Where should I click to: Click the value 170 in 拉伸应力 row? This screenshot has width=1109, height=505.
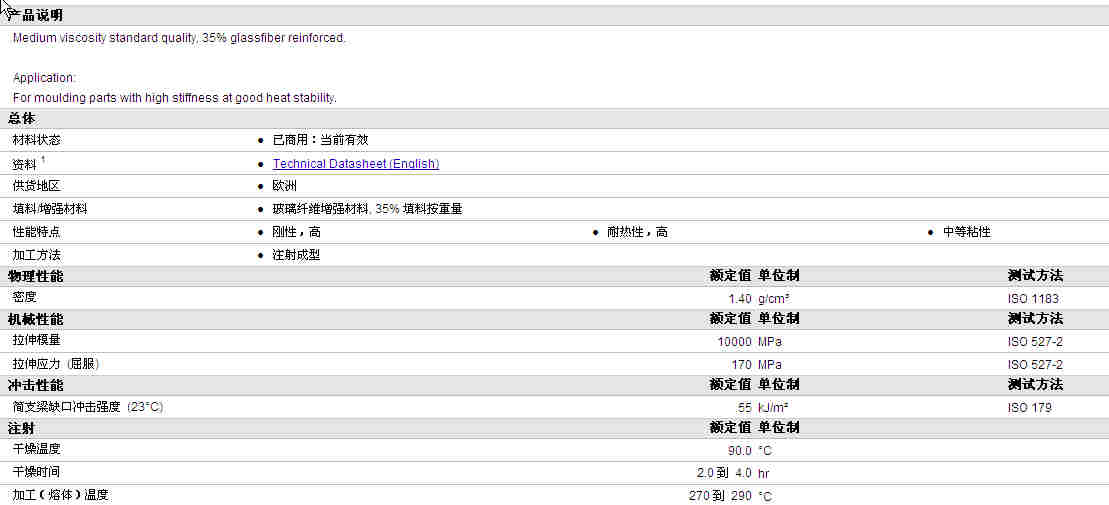[742, 365]
